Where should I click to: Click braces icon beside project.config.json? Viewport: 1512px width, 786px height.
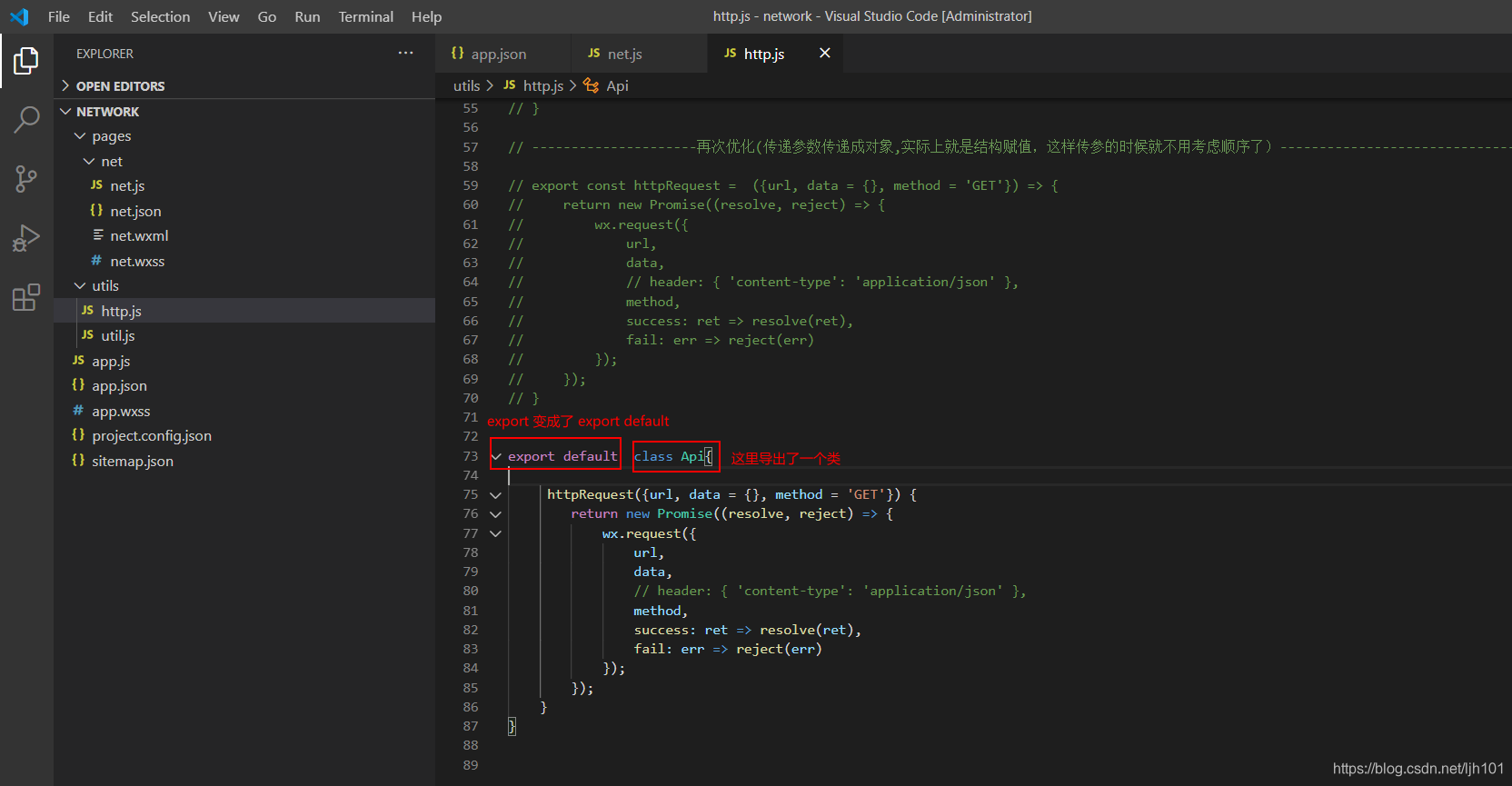pyautogui.click(x=79, y=435)
